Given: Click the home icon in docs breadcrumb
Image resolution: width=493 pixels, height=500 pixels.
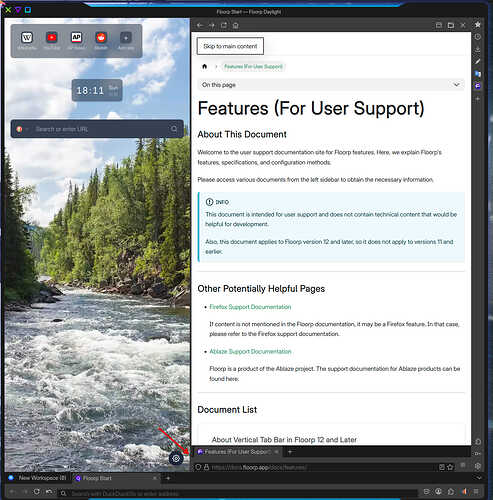Looking at the screenshot, I should tap(205, 66).
